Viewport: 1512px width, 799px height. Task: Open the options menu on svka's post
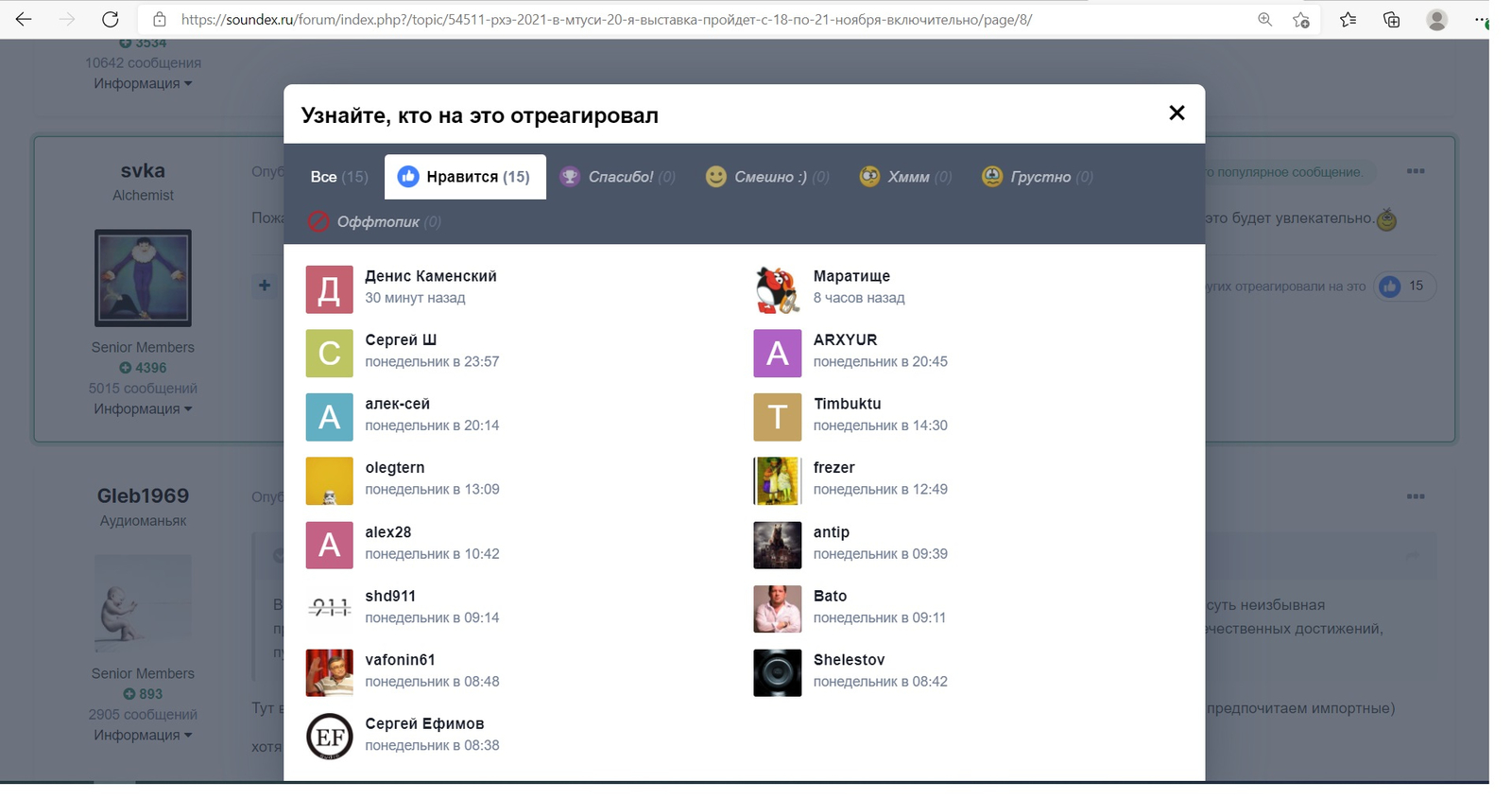tap(1415, 171)
